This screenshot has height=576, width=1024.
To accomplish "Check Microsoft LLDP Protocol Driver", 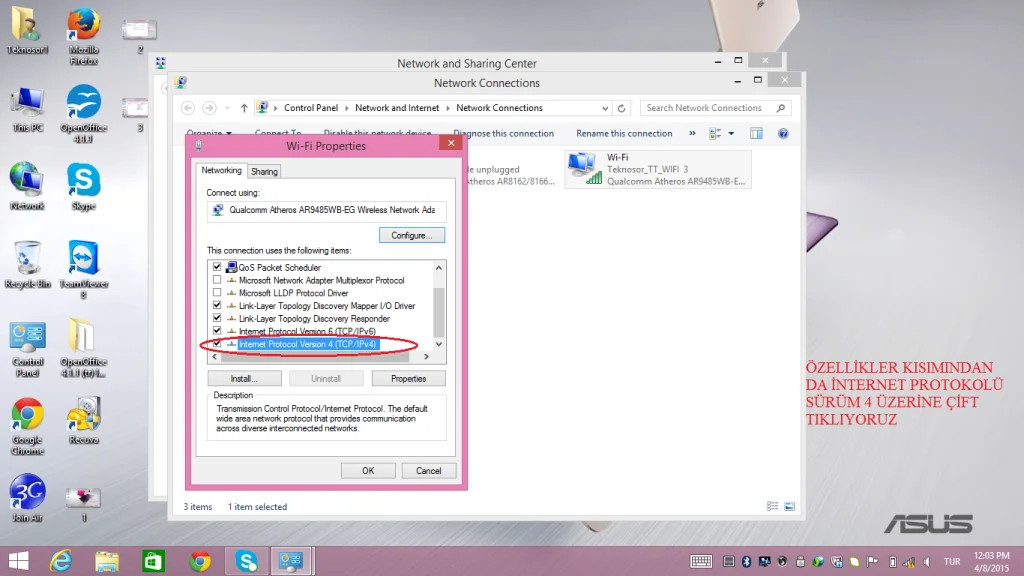I will [x=217, y=293].
